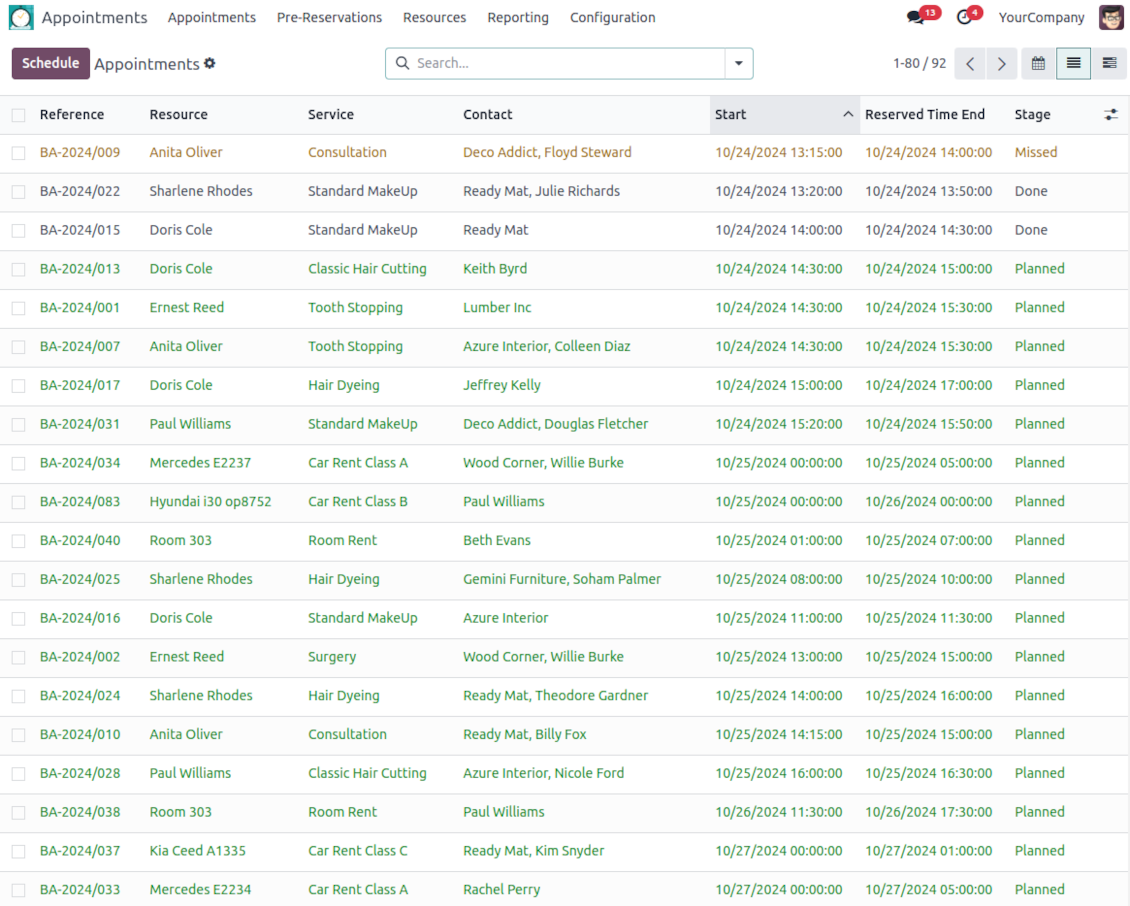
Task: Switch to calendar view
Action: (1038, 63)
